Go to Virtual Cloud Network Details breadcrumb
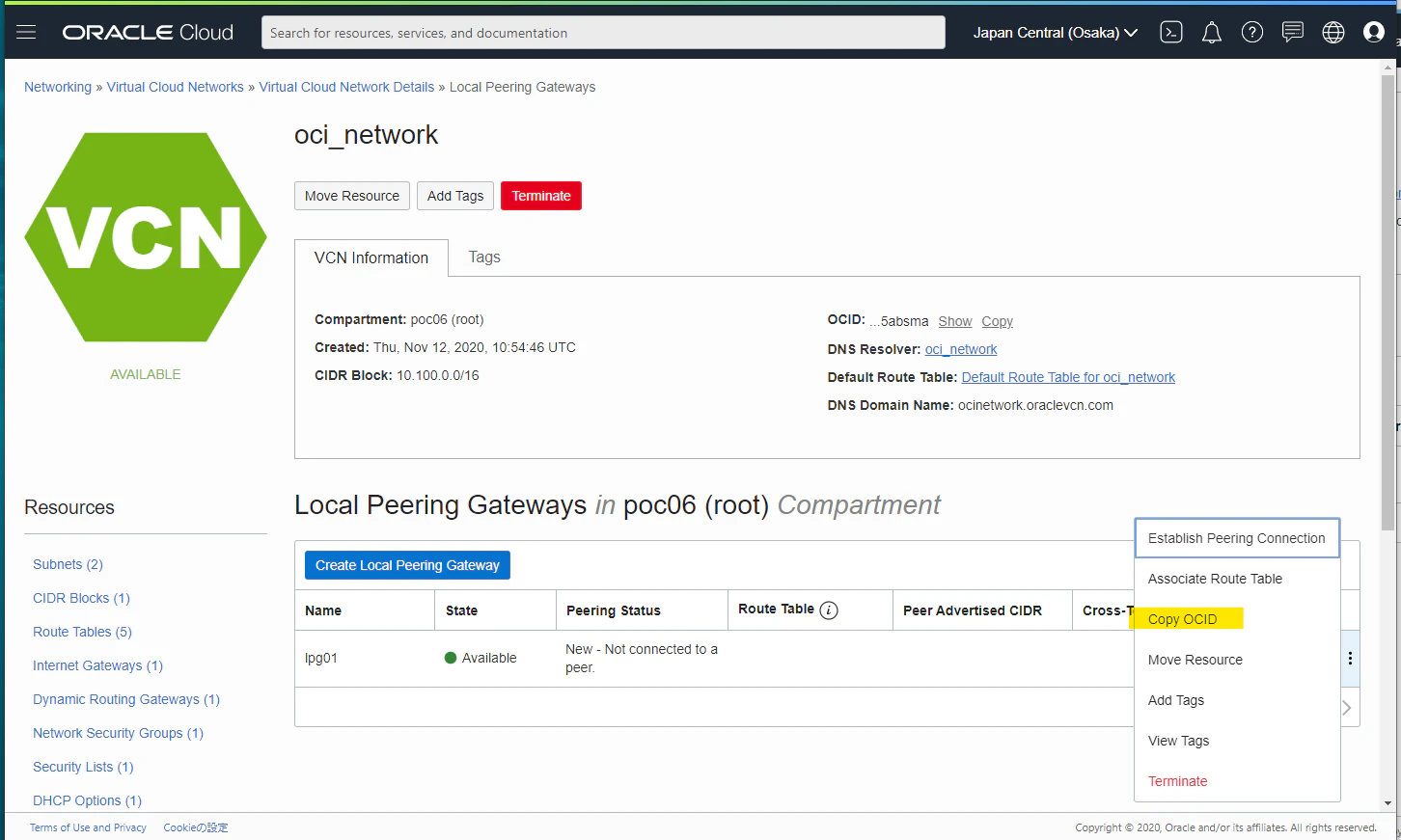1401x840 pixels. pyautogui.click(x=347, y=87)
